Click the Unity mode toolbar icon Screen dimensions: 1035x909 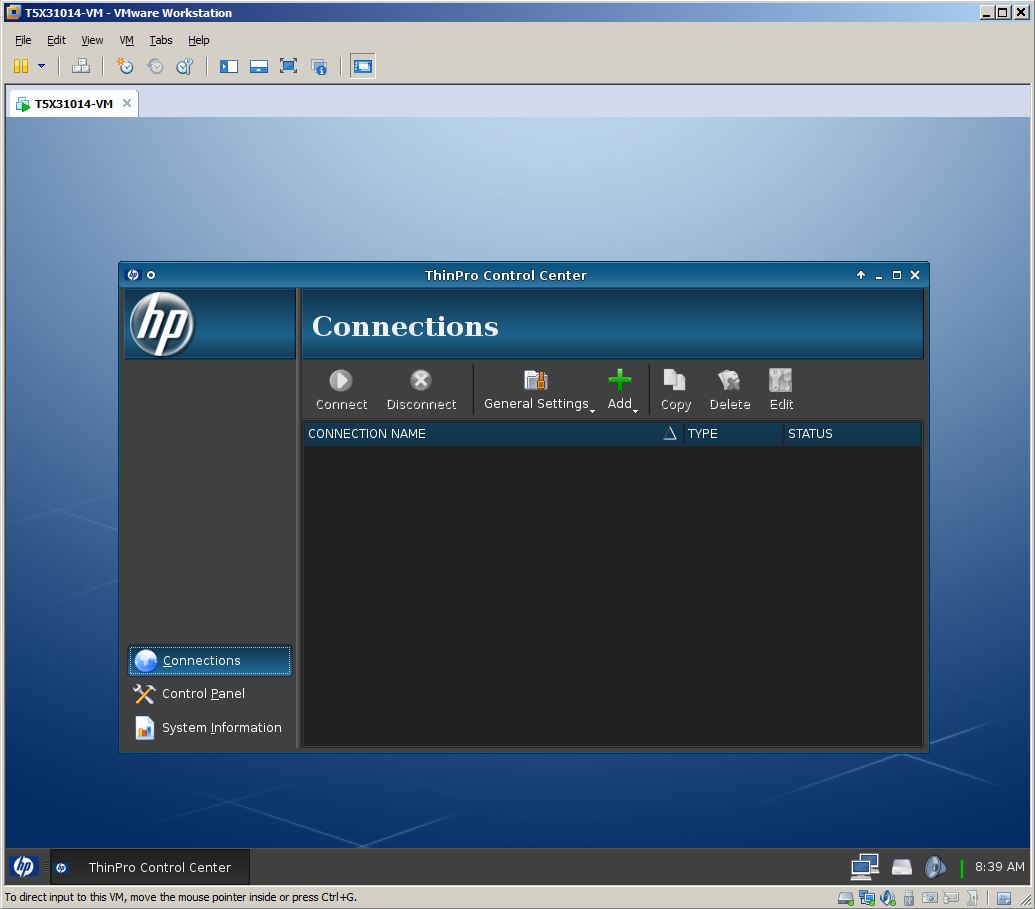(x=319, y=66)
